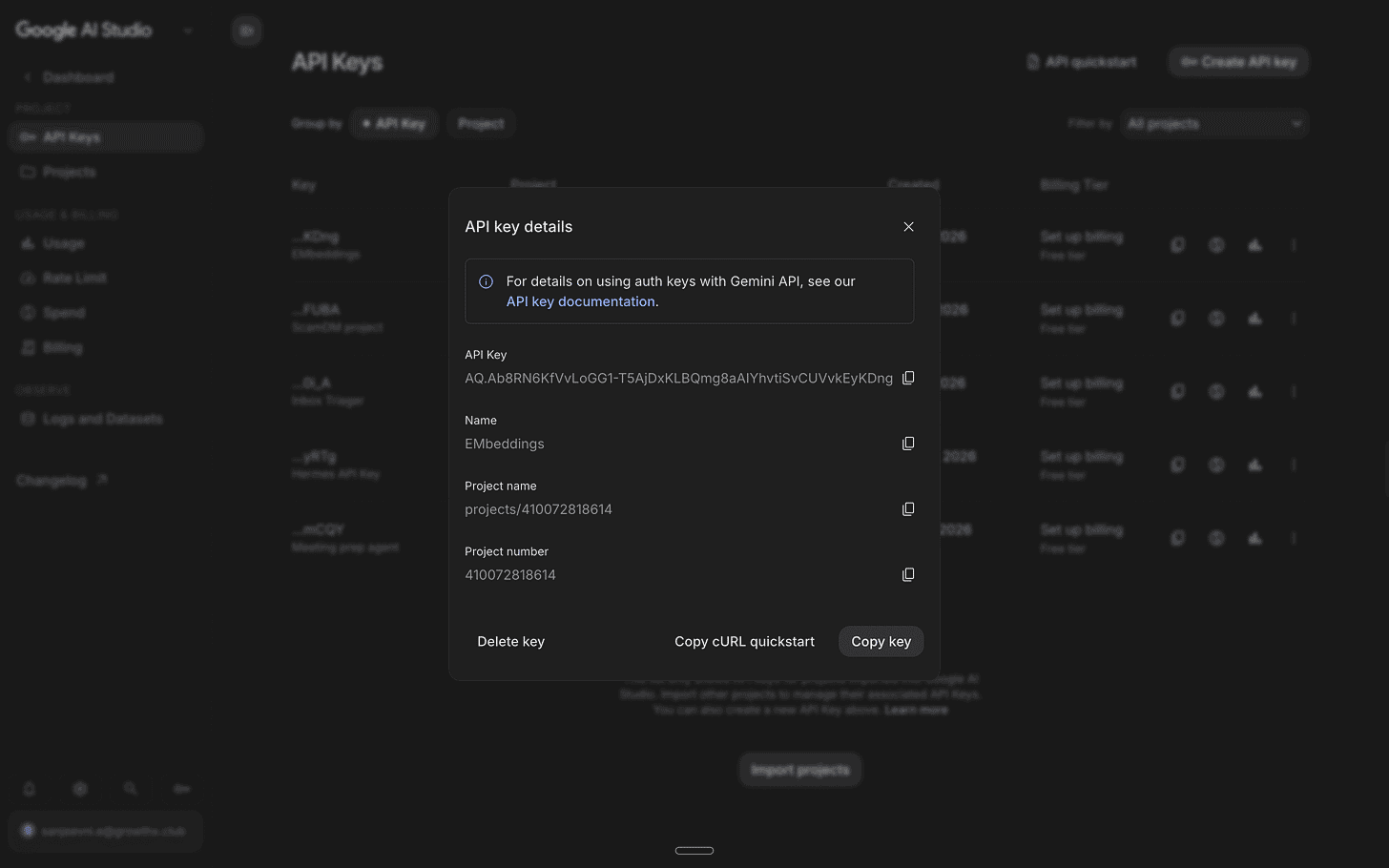Copy the Name field EMbeddings icon
The width and height of the screenshot is (1389, 868).
(908, 444)
